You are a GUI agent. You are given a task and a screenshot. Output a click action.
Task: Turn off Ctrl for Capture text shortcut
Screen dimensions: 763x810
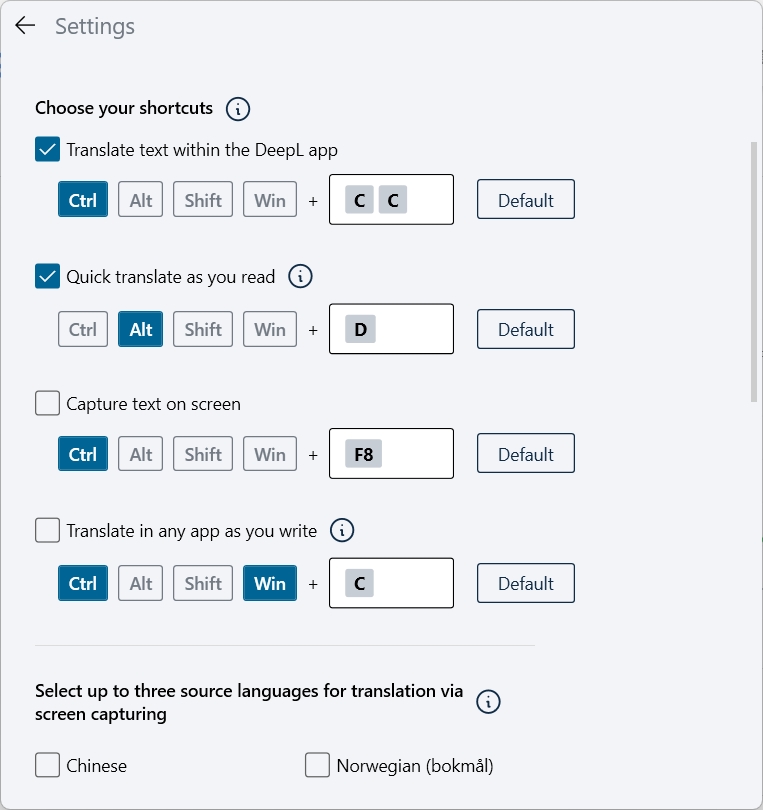(x=83, y=454)
